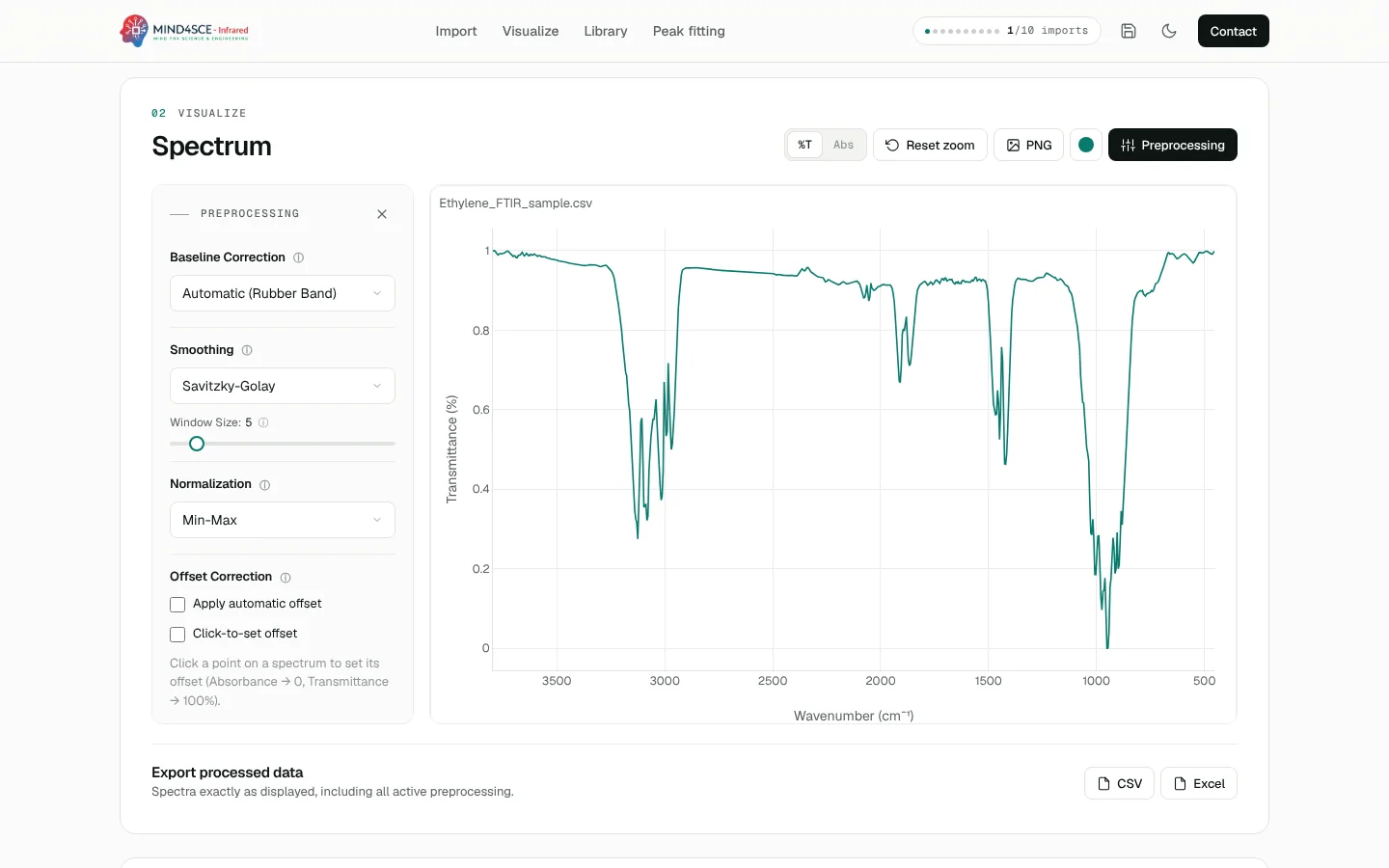Viewport: 1389px width, 868px height.
Task: Open Baseline Correction method dropdown
Action: coord(283,293)
